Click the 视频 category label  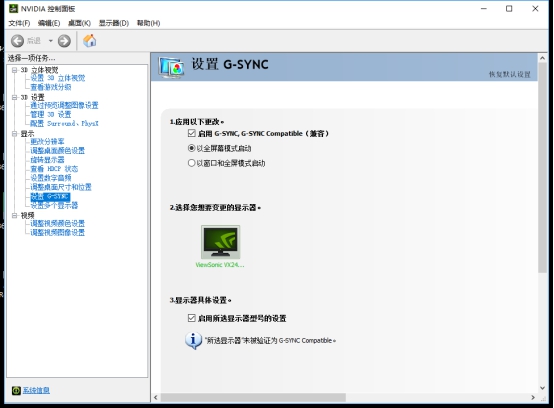27,215
